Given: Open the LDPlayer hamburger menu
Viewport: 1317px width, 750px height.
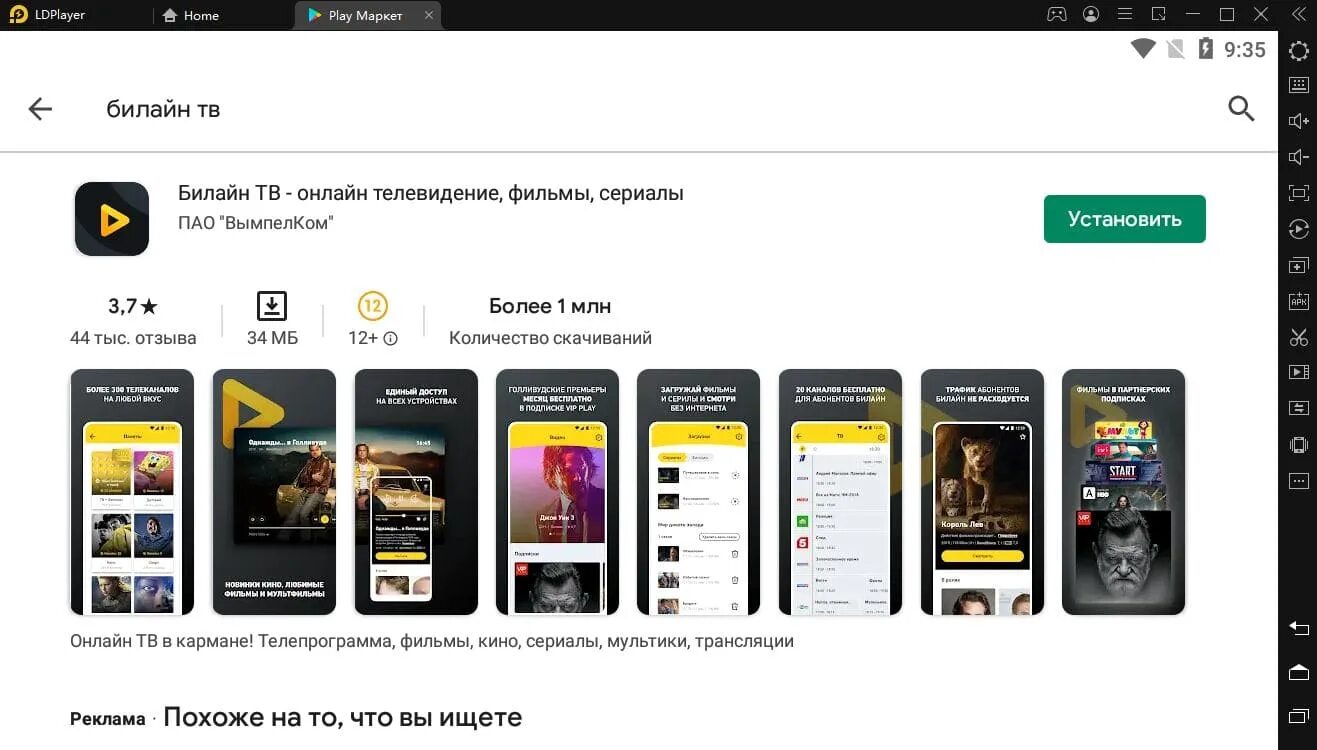Looking at the screenshot, I should click(1125, 15).
